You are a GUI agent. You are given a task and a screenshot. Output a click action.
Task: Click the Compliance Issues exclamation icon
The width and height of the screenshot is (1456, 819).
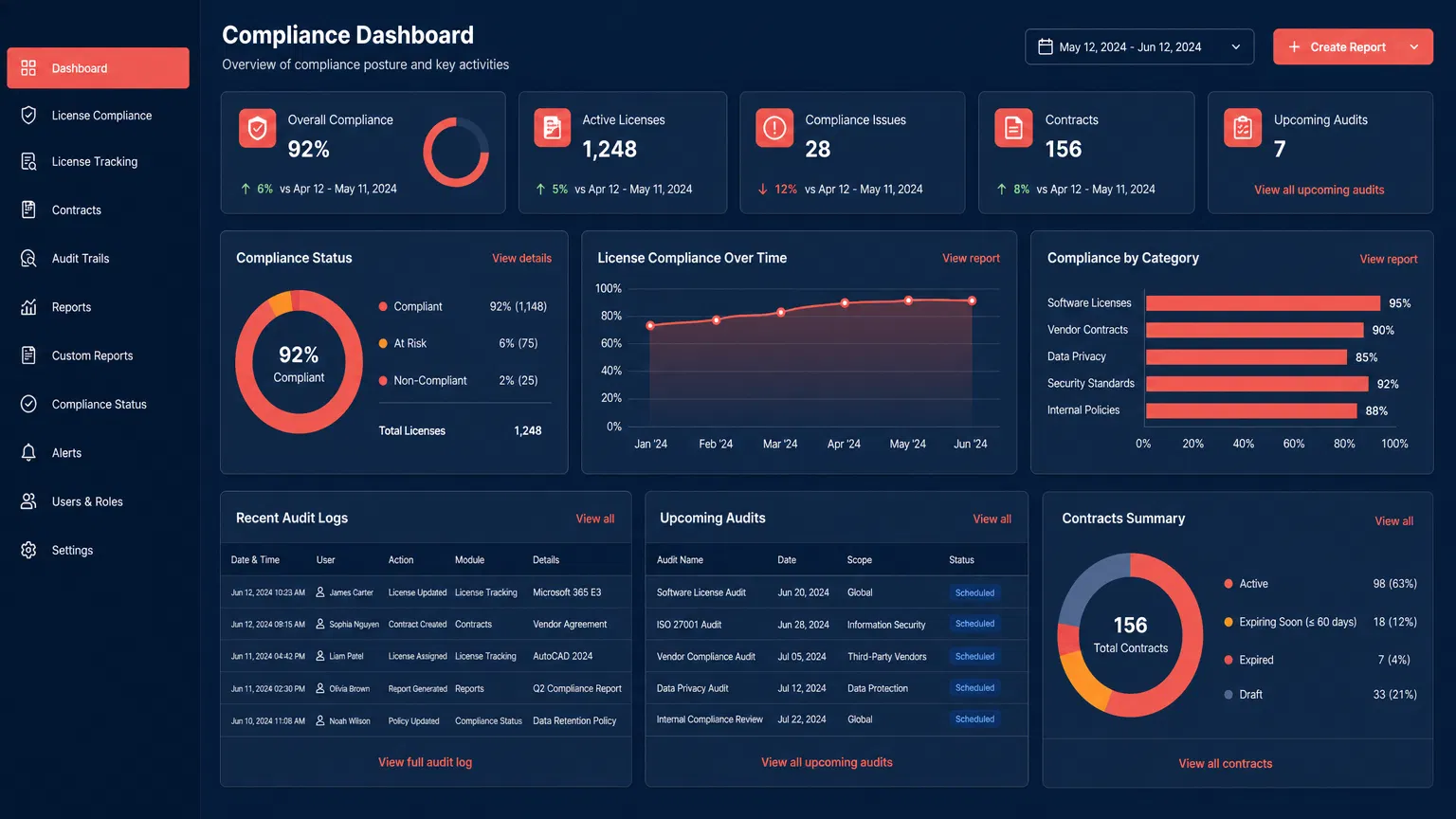click(774, 129)
